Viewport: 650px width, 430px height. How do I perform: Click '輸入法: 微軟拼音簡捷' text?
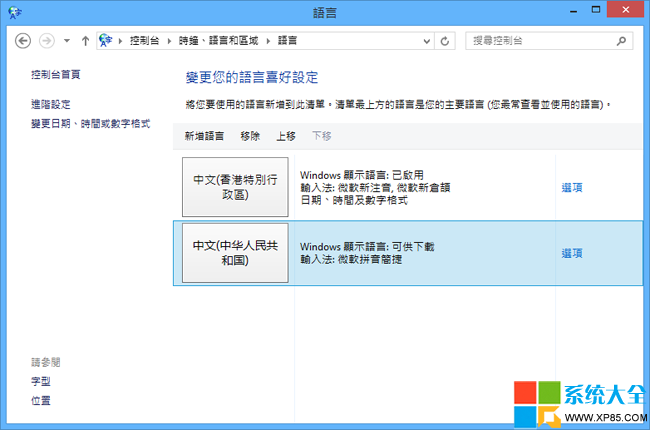[x=351, y=260]
